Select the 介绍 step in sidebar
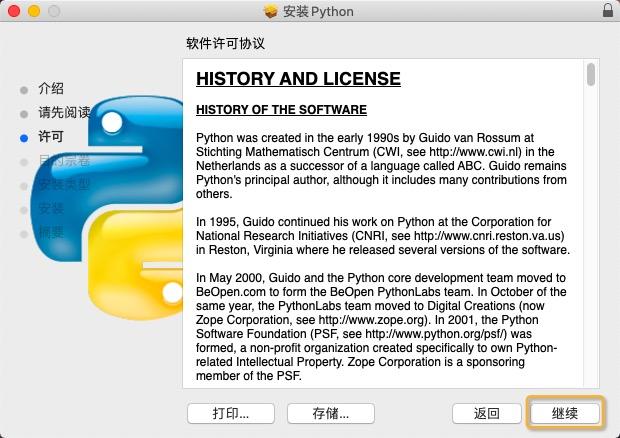 coord(51,89)
